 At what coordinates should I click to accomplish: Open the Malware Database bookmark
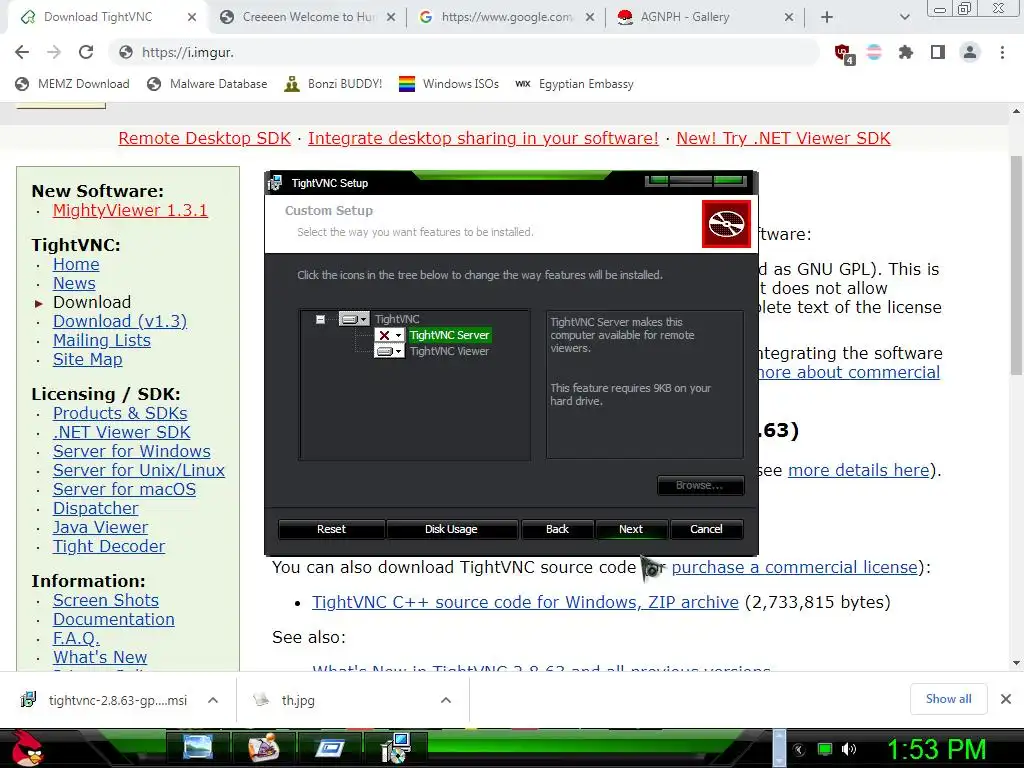(x=207, y=84)
